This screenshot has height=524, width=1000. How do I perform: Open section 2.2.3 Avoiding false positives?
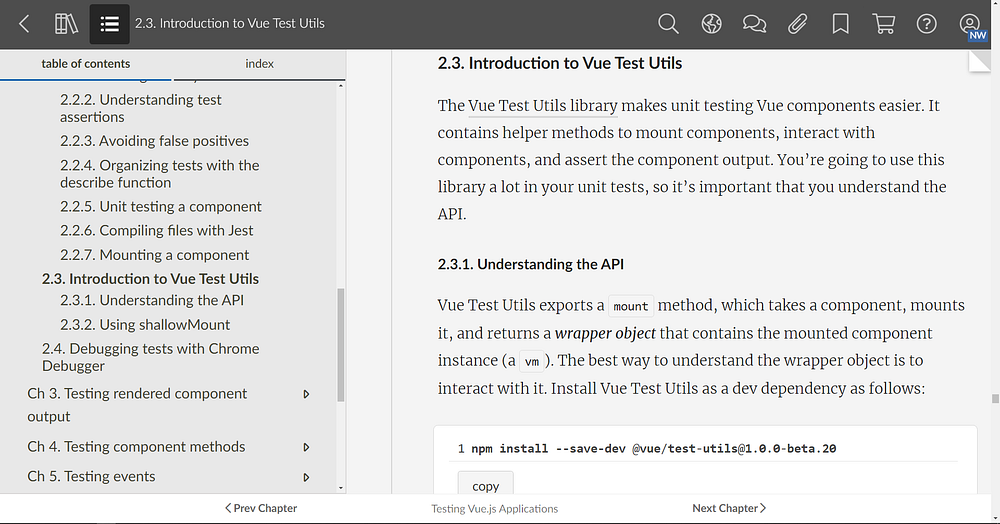click(154, 141)
